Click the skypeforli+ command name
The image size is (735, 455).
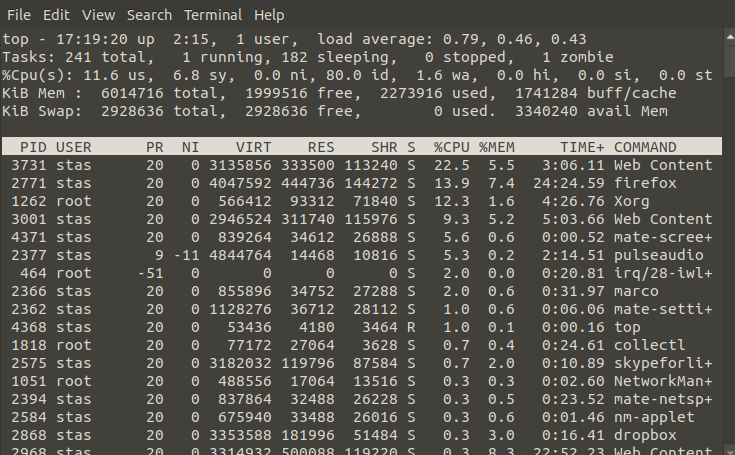(663, 363)
